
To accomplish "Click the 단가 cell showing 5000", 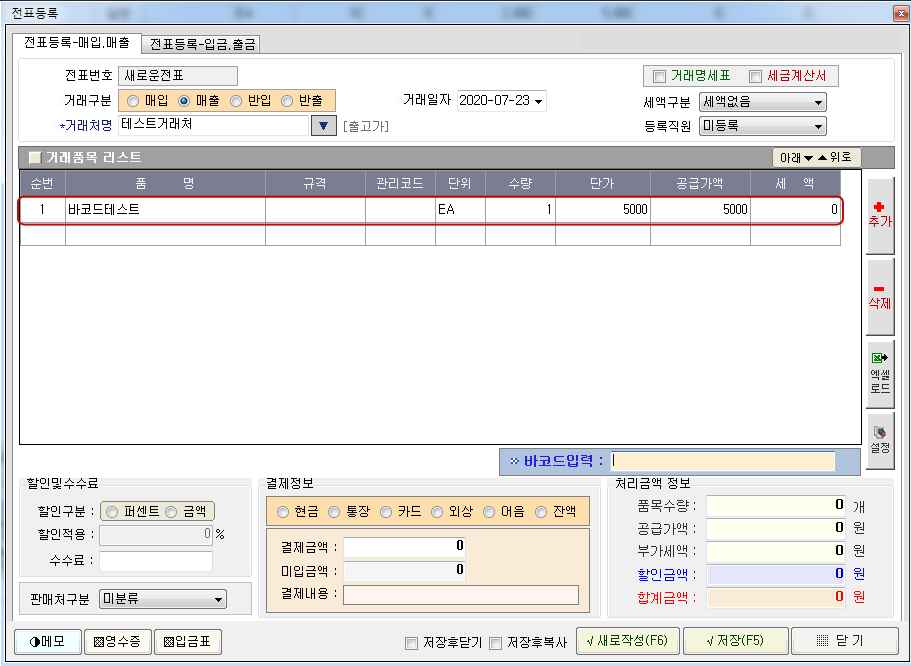I will 602,210.
